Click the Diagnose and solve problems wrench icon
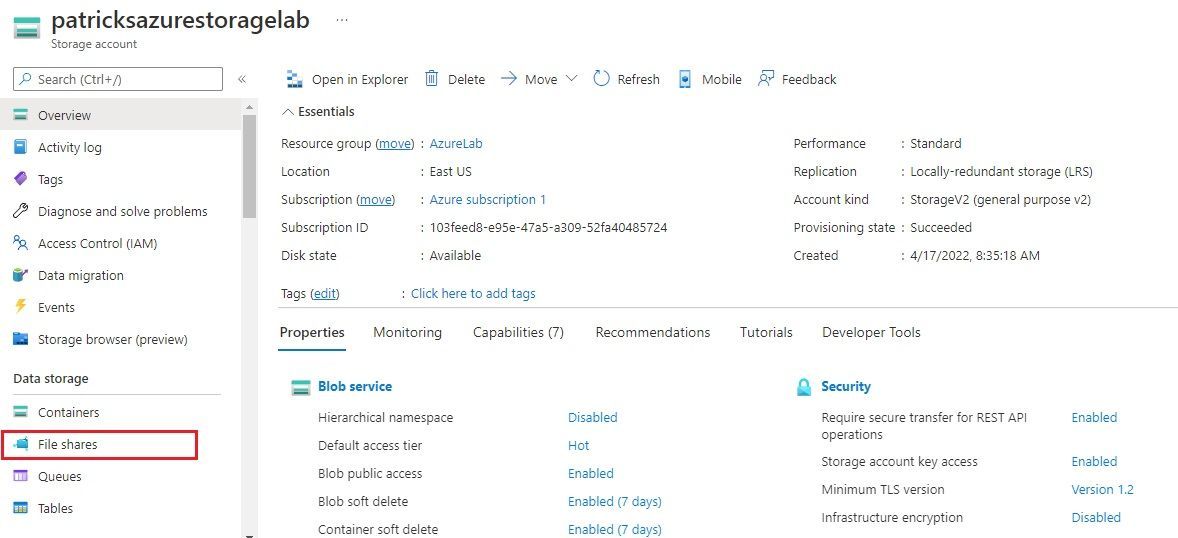The height and width of the screenshot is (538, 1178). pos(21,211)
